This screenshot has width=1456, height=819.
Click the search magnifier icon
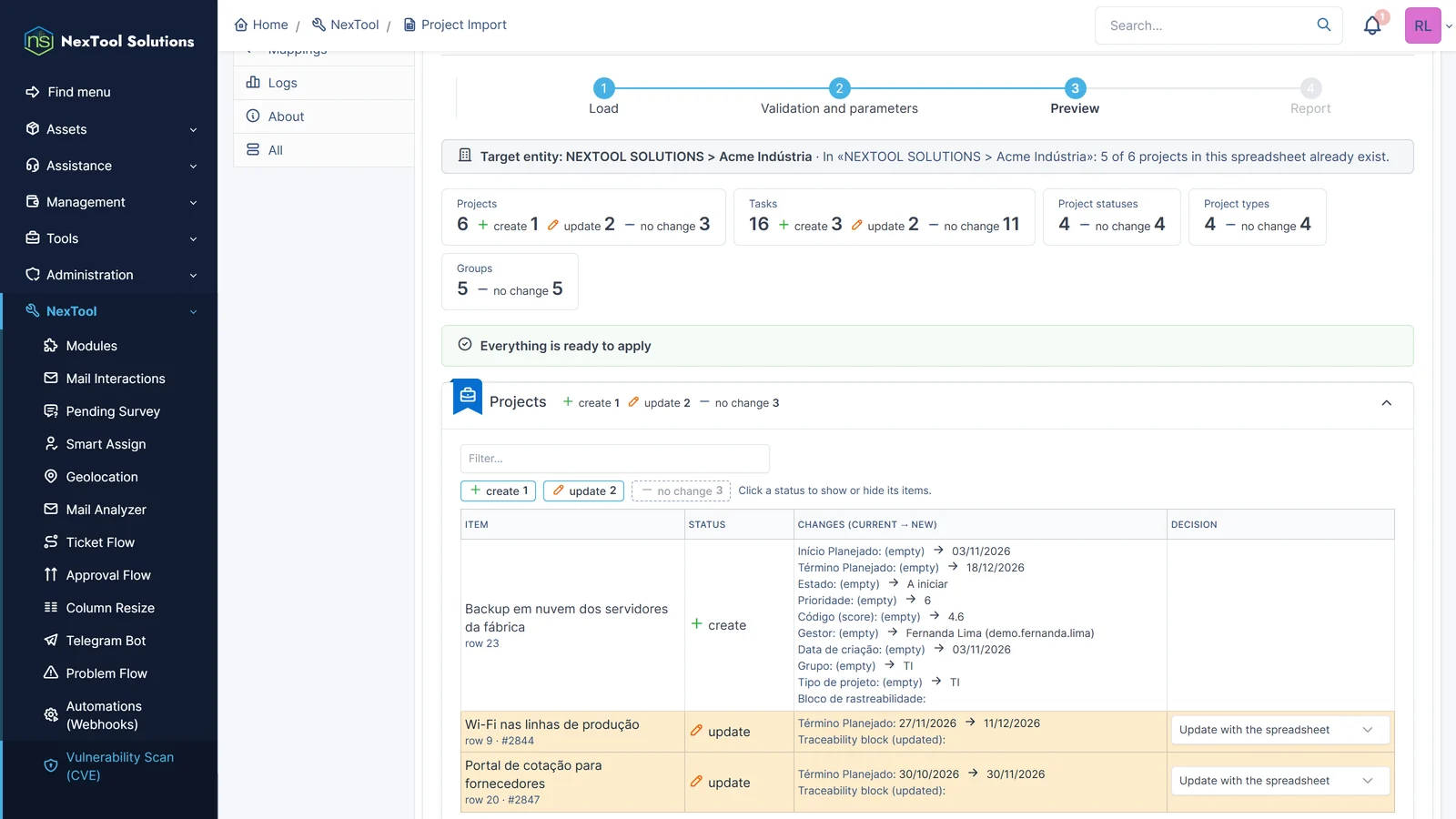click(1324, 25)
